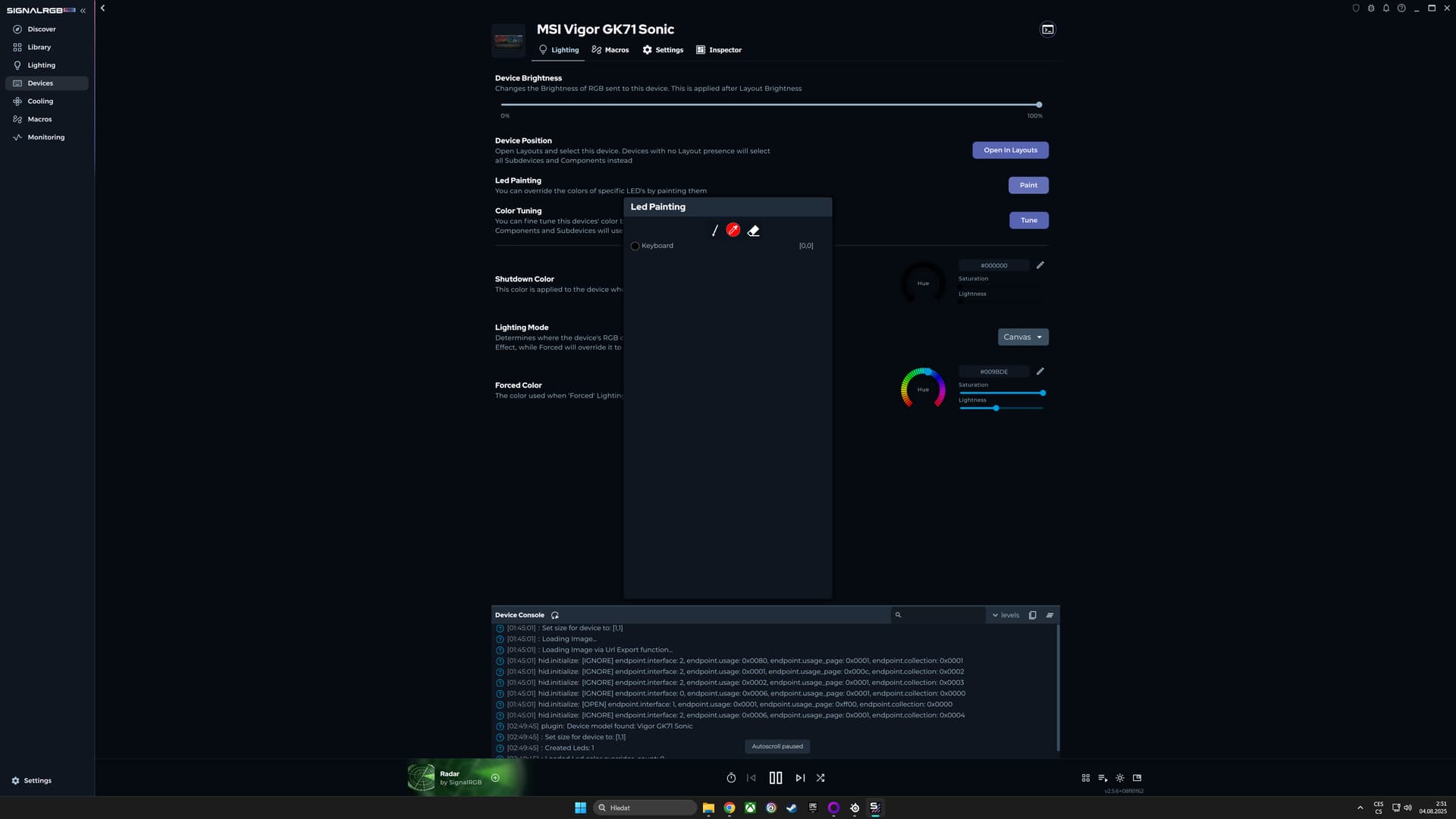Open the Inspector tab

(719, 50)
